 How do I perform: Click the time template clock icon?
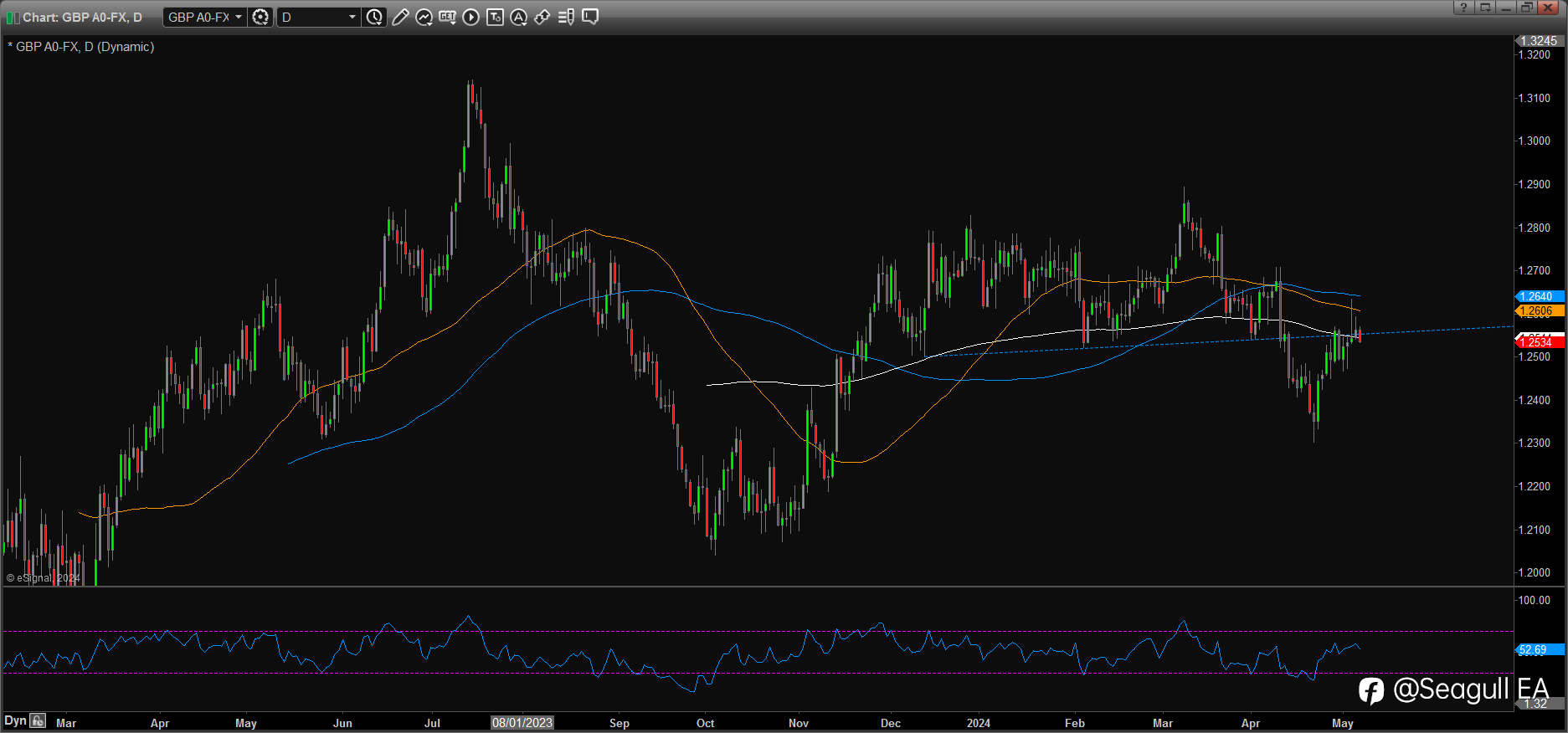pyautogui.click(x=375, y=17)
